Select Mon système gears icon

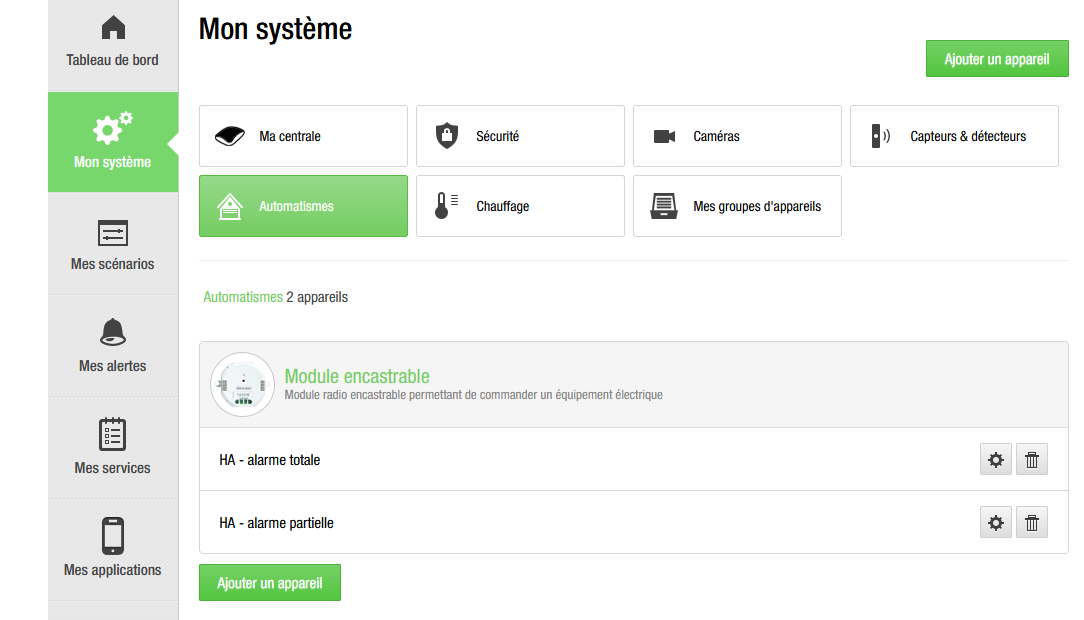pyautogui.click(x=113, y=128)
